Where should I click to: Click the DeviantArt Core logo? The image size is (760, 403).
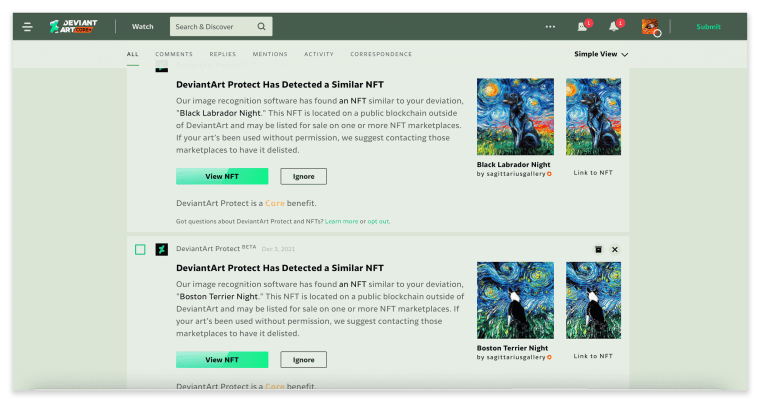point(73,26)
